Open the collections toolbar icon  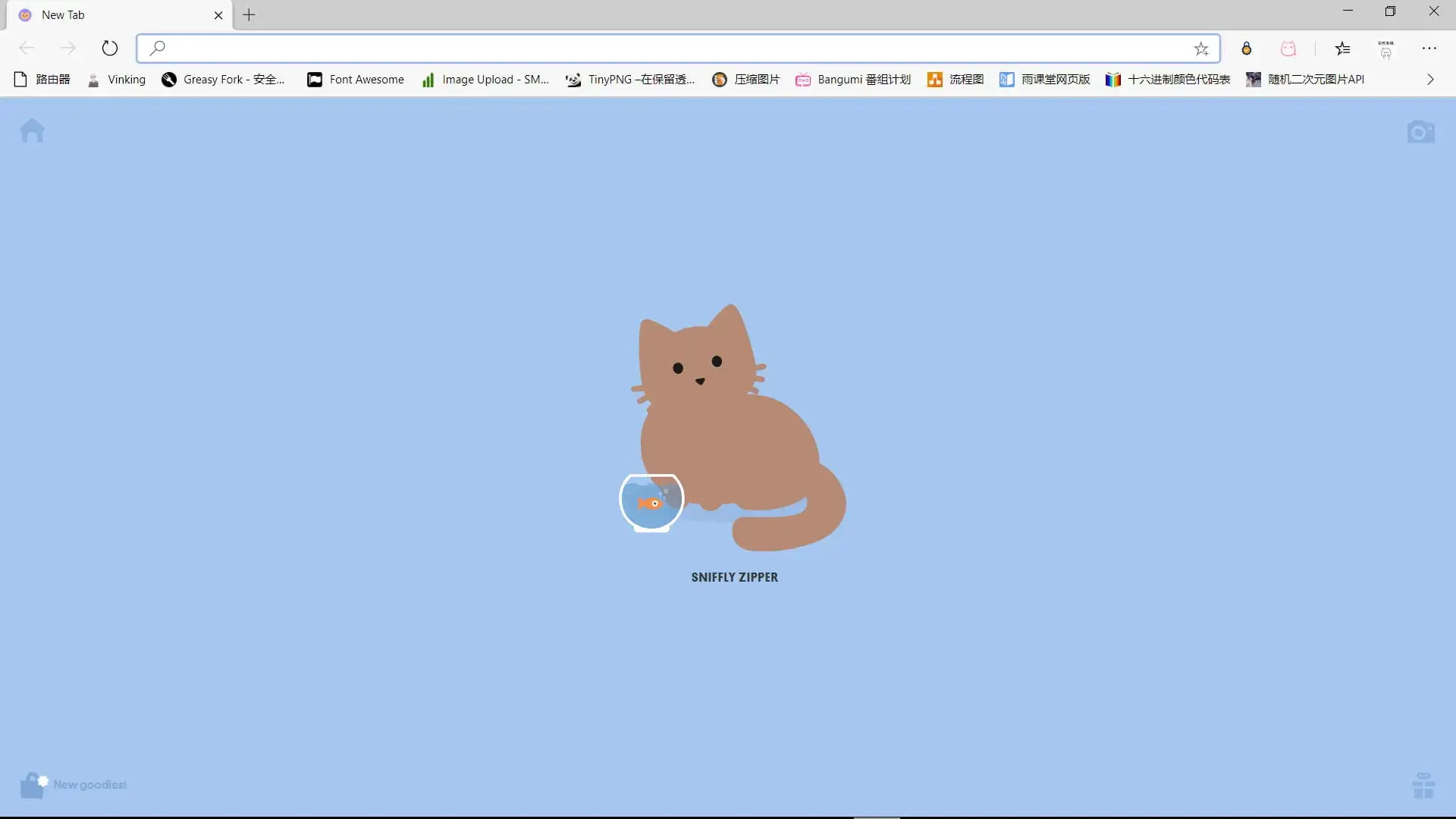coord(1385,49)
